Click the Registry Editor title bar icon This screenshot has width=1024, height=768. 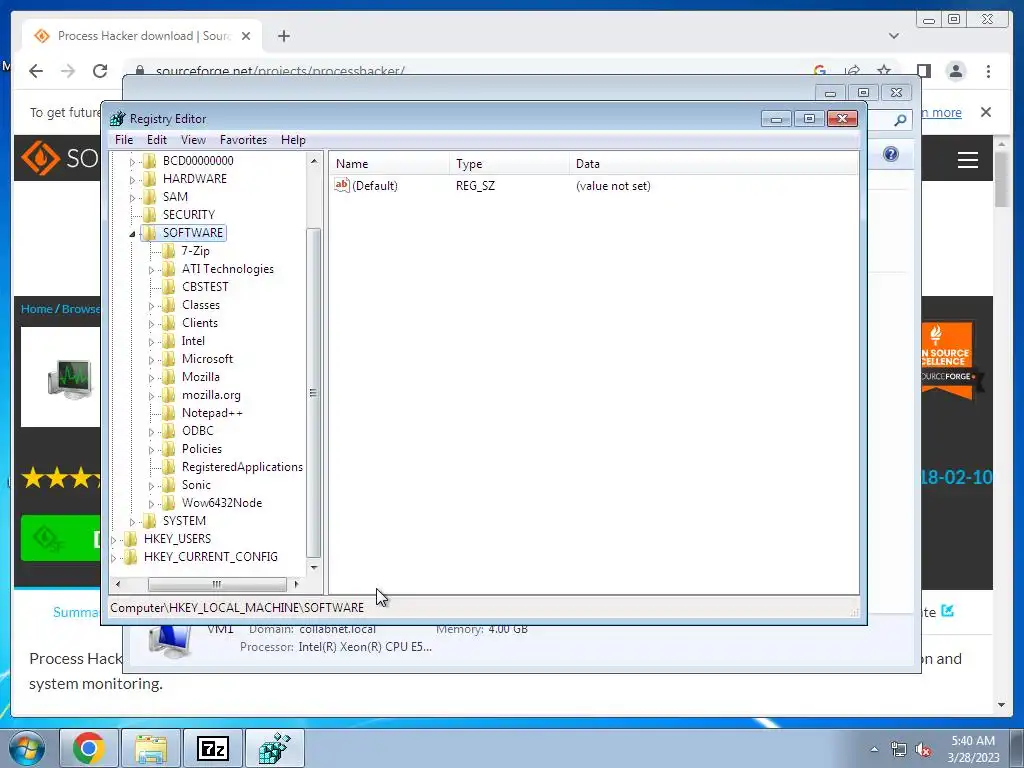point(118,119)
